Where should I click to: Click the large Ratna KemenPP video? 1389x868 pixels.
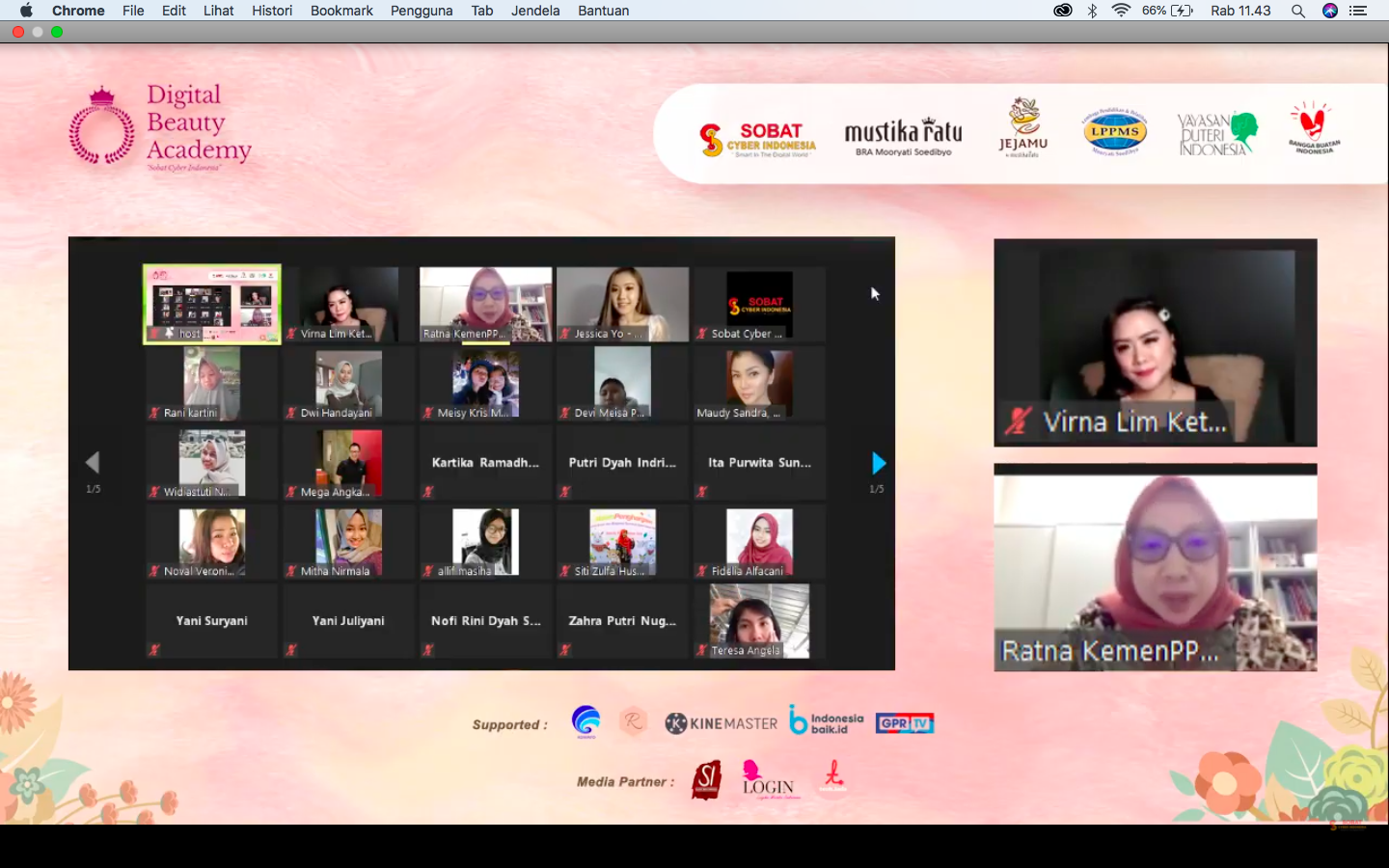tap(1155, 568)
